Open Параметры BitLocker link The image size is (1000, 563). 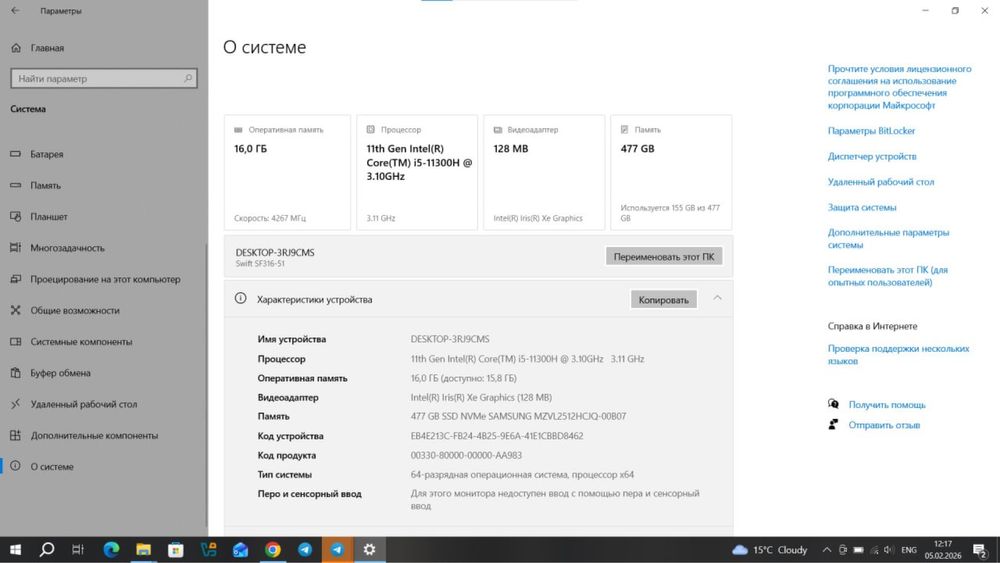(x=871, y=131)
